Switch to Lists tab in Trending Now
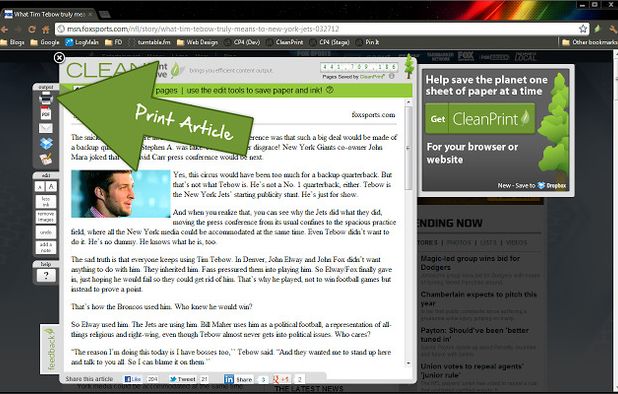The height and width of the screenshot is (394, 618). tap(488, 242)
